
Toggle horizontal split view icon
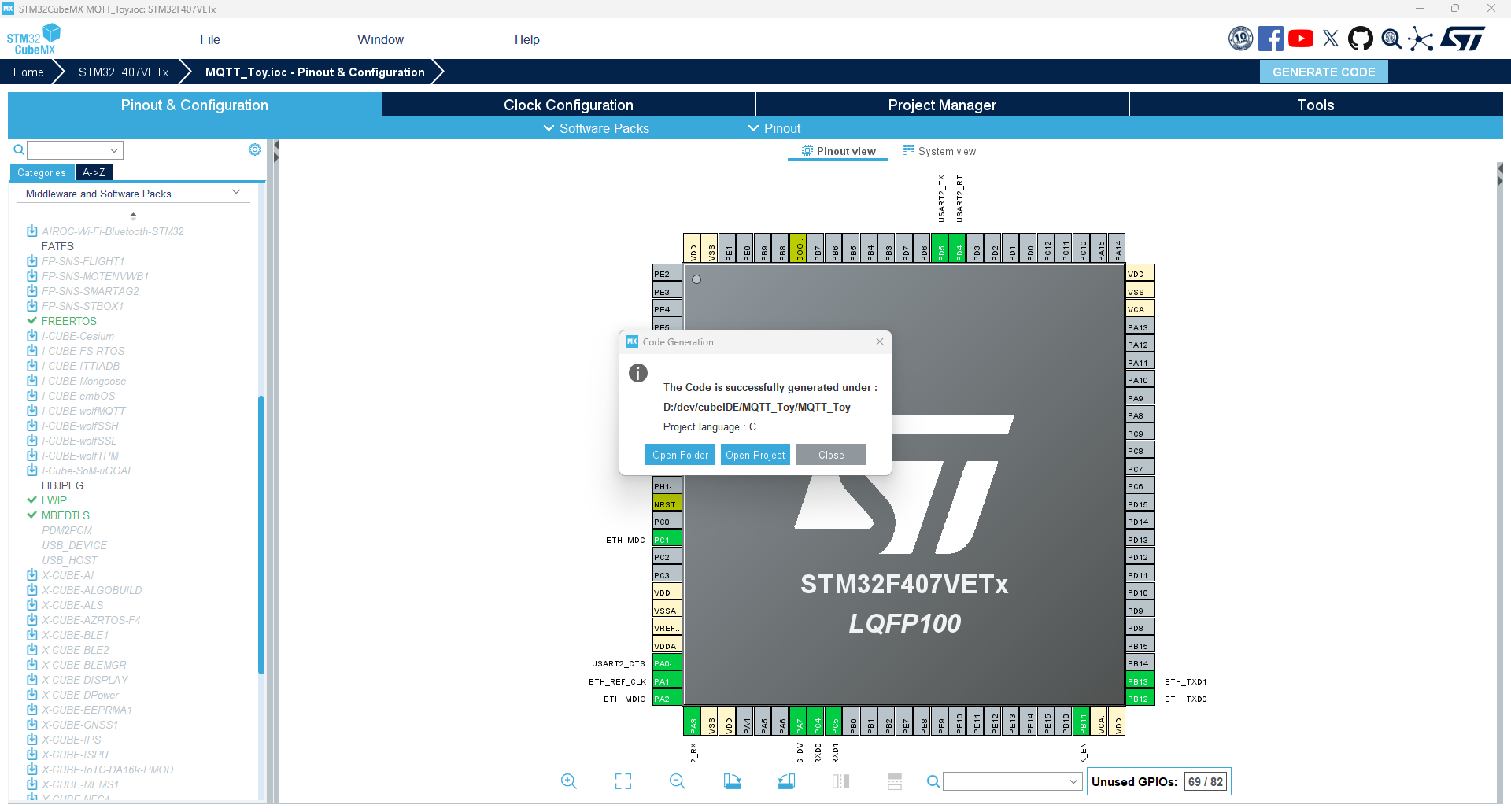click(x=895, y=781)
